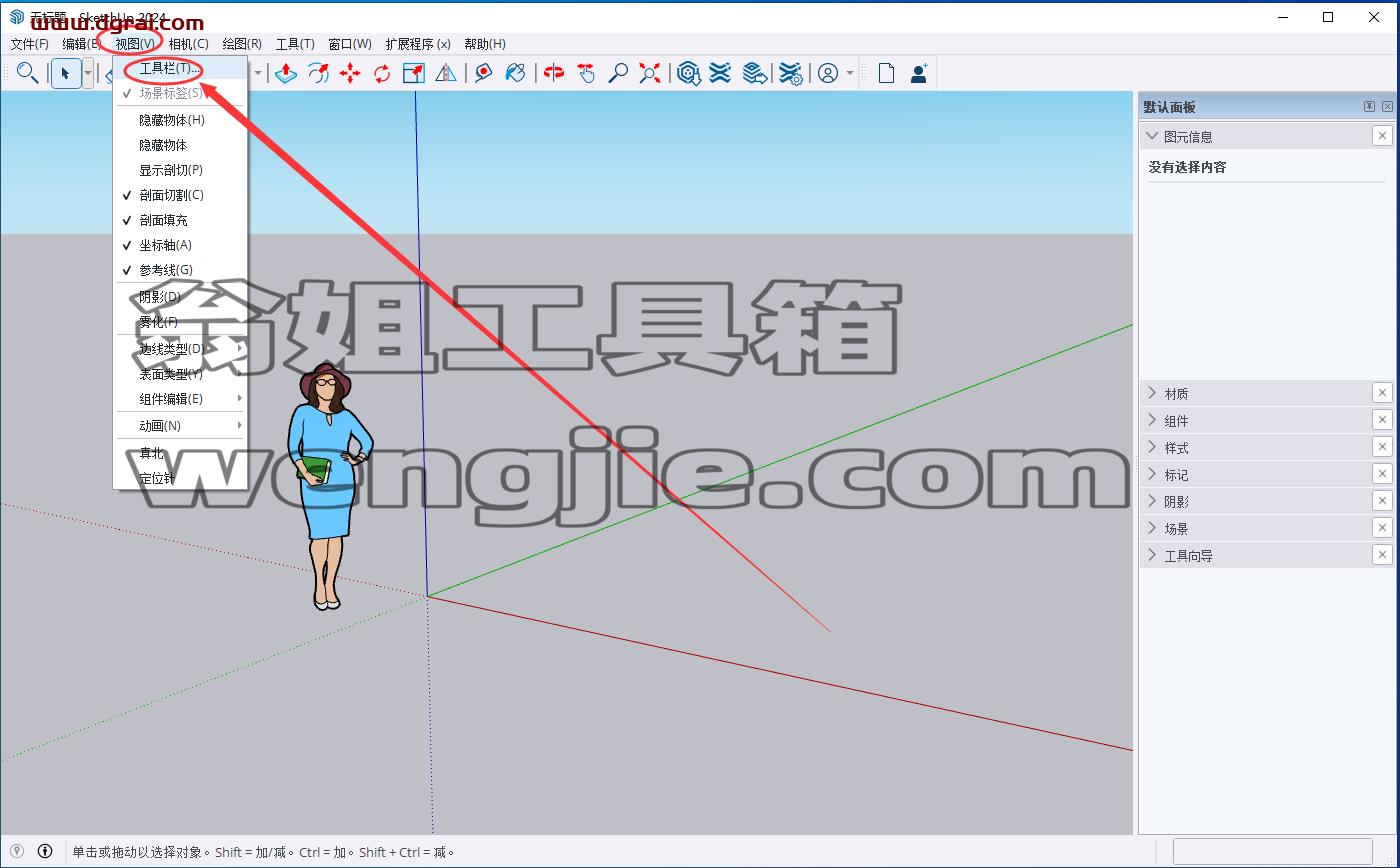Viewport: 1400px width, 868px height.
Task: Select the Move tool with red arrows
Action: (x=350, y=73)
